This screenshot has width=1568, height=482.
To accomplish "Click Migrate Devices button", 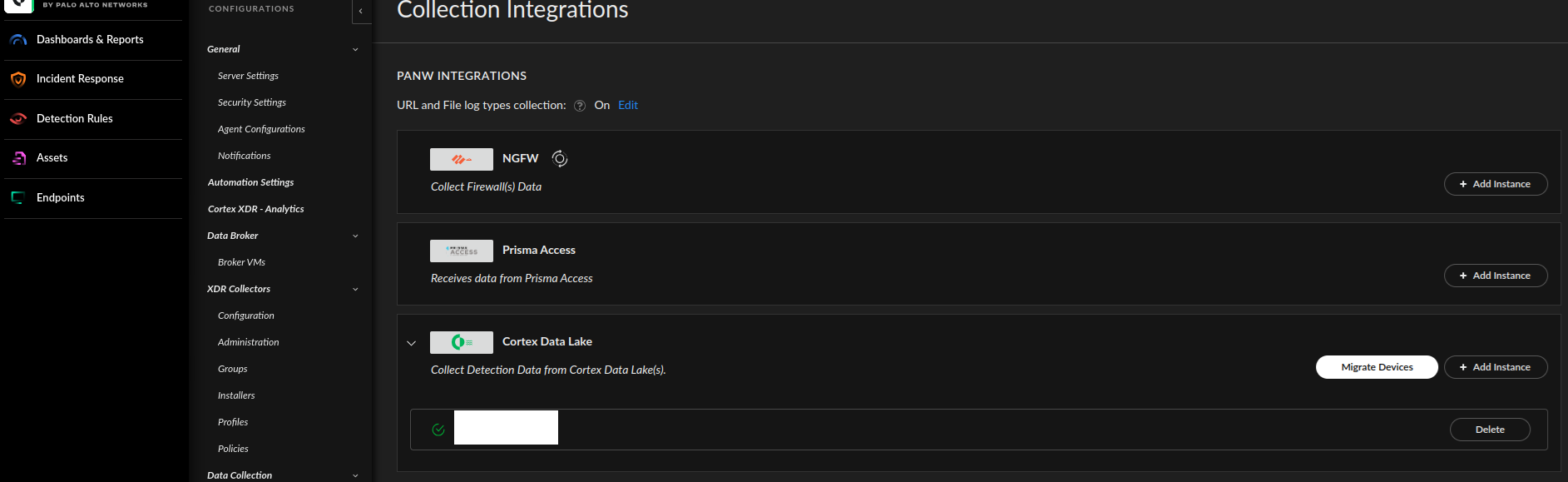I will pyautogui.click(x=1377, y=367).
